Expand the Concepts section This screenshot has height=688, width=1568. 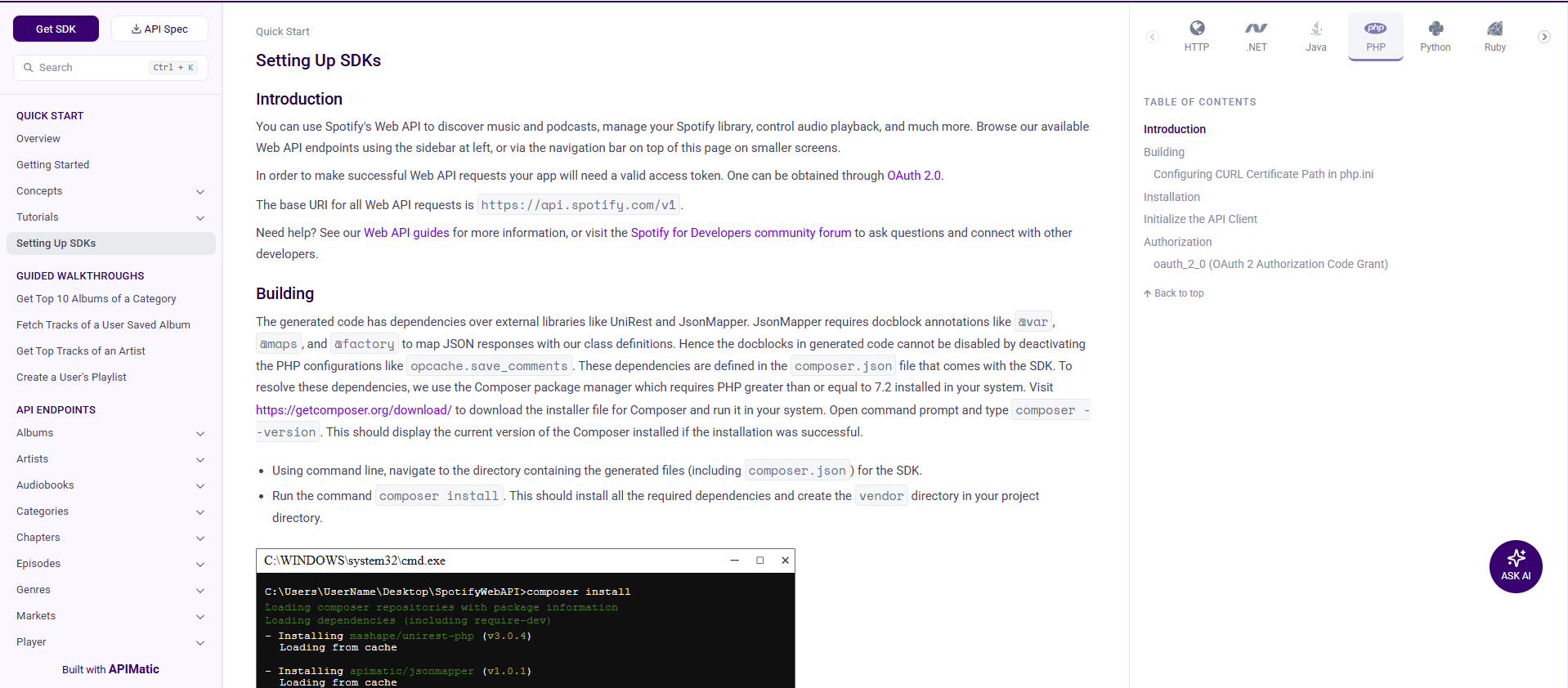click(200, 191)
